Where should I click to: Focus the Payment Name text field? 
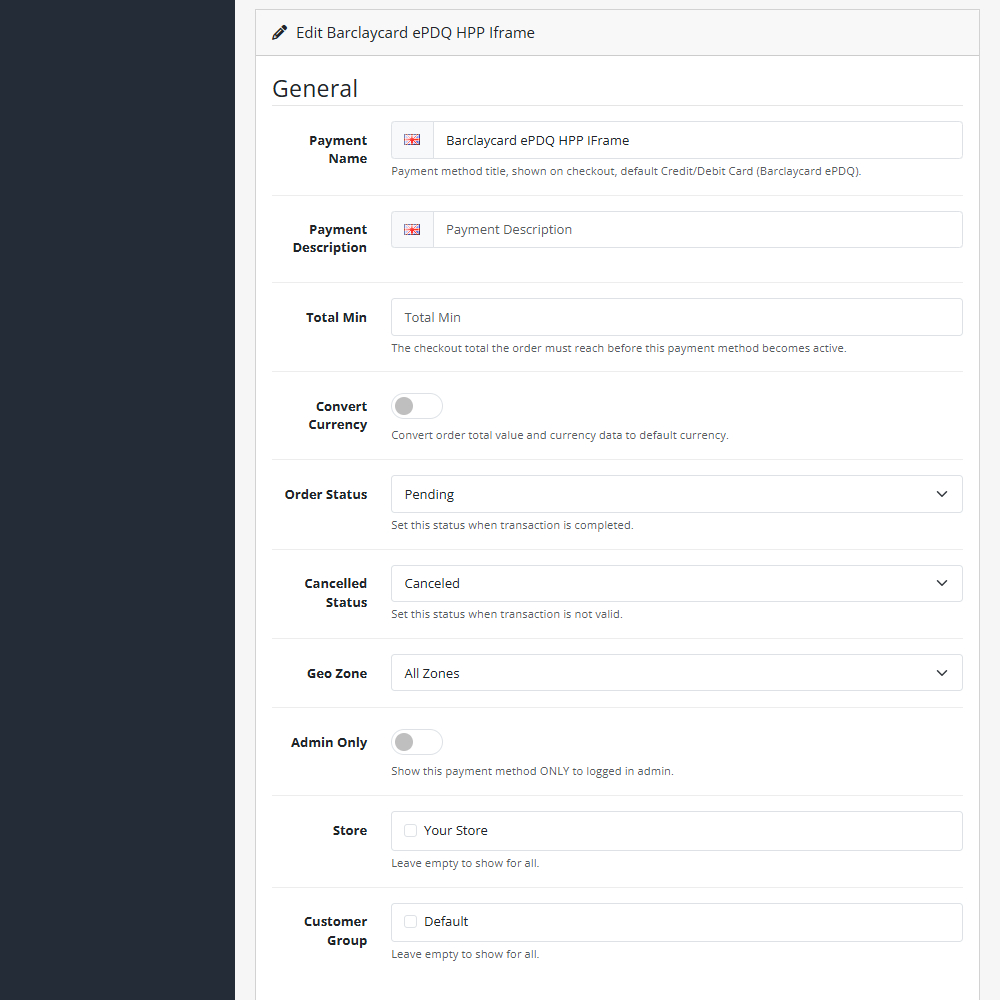tap(698, 140)
